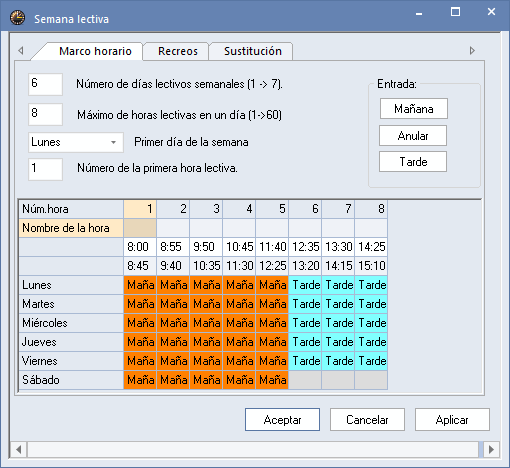510x468 pixels.
Task: Click the Aplicar button
Action: (452, 420)
